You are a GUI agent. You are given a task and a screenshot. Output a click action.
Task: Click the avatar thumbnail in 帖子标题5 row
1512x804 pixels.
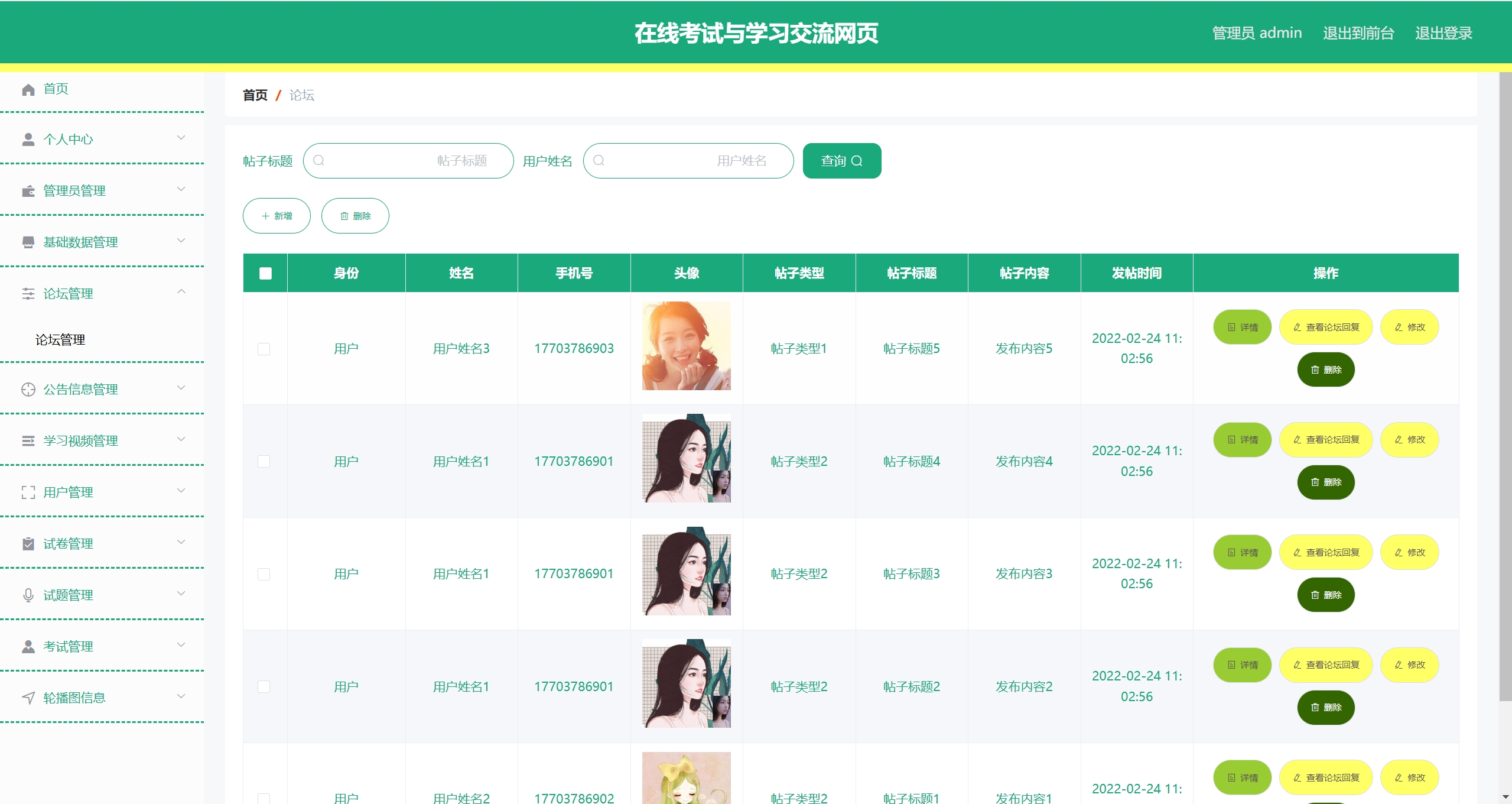687,346
